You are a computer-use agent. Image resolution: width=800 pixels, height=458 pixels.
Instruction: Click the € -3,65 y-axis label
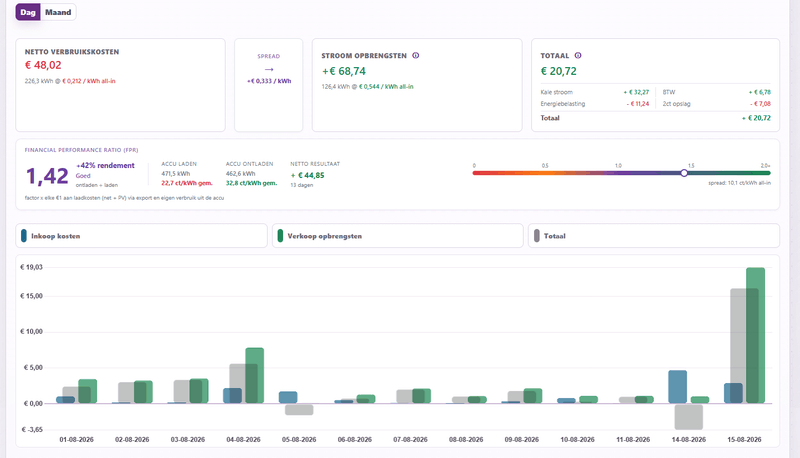(x=32, y=429)
